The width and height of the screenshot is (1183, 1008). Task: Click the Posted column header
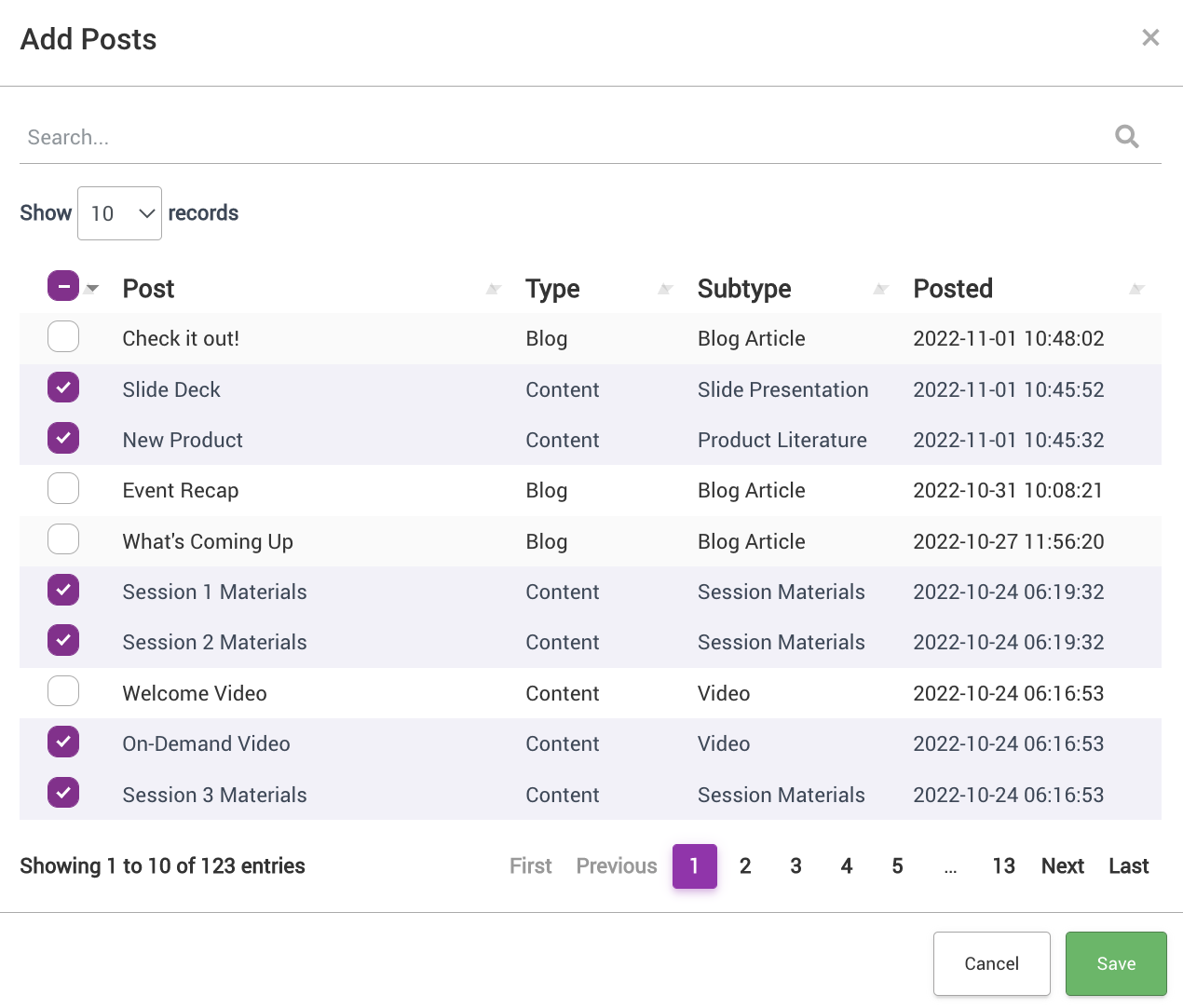point(953,289)
